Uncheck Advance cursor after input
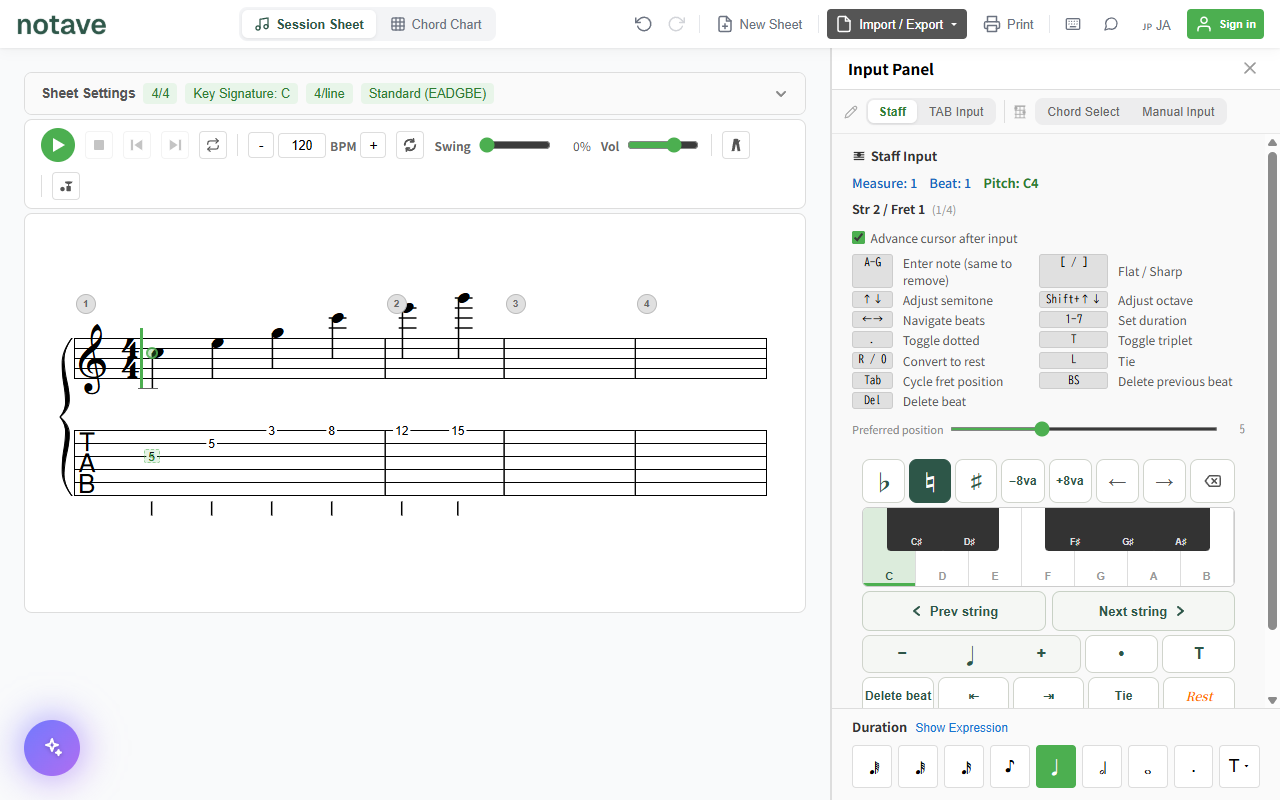The height and width of the screenshot is (800, 1280). coord(858,238)
